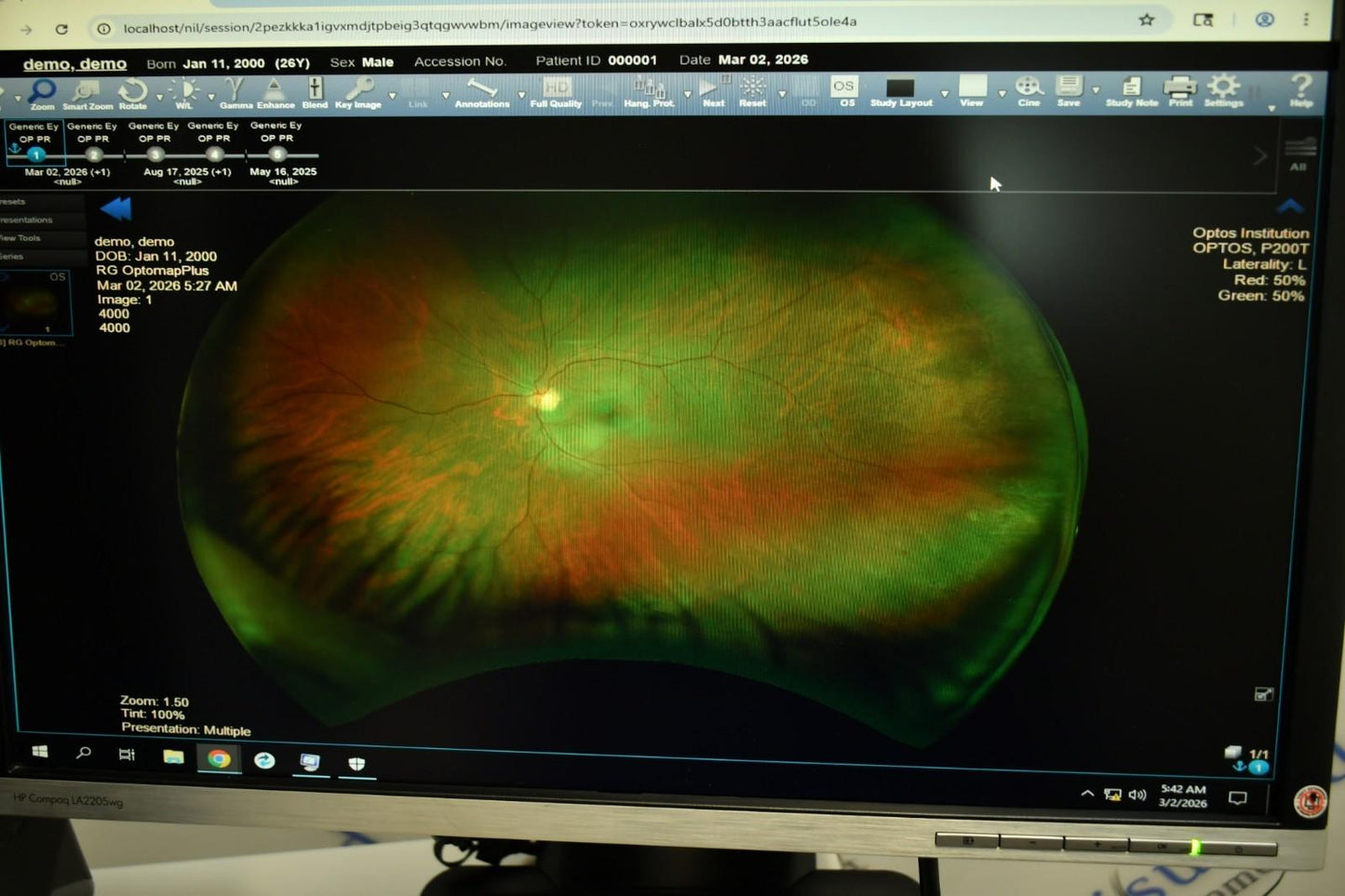The height and width of the screenshot is (896, 1345).
Task: Expand dropdown arrow next to Rotate
Action: coord(159,97)
